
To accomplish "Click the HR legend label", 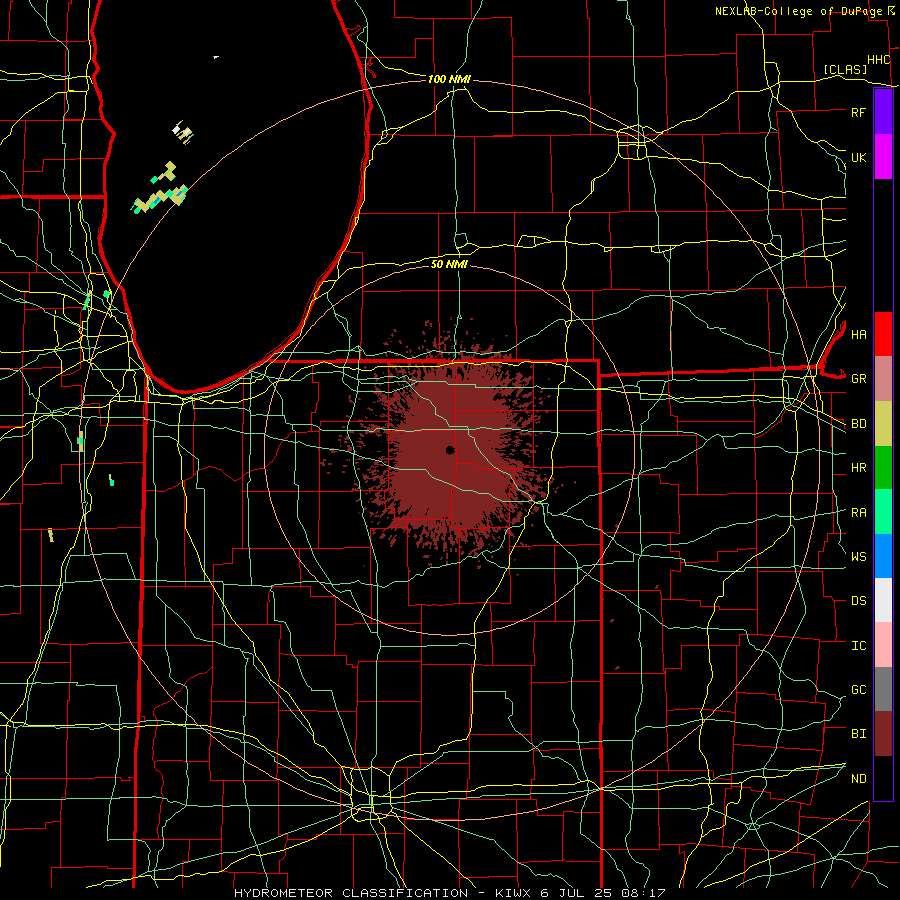I will click(x=858, y=468).
